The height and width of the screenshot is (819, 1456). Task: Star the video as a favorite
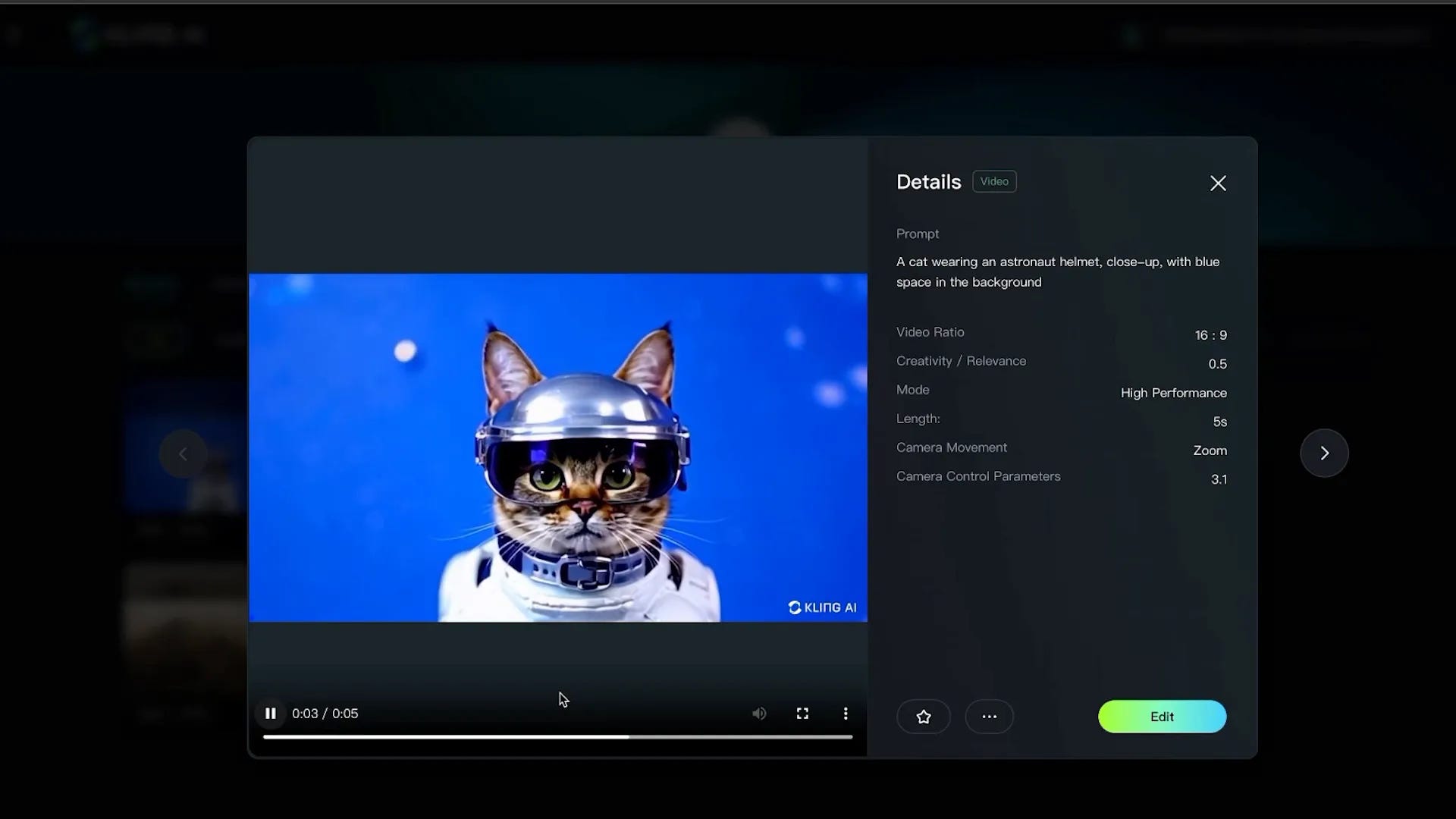coord(923,716)
